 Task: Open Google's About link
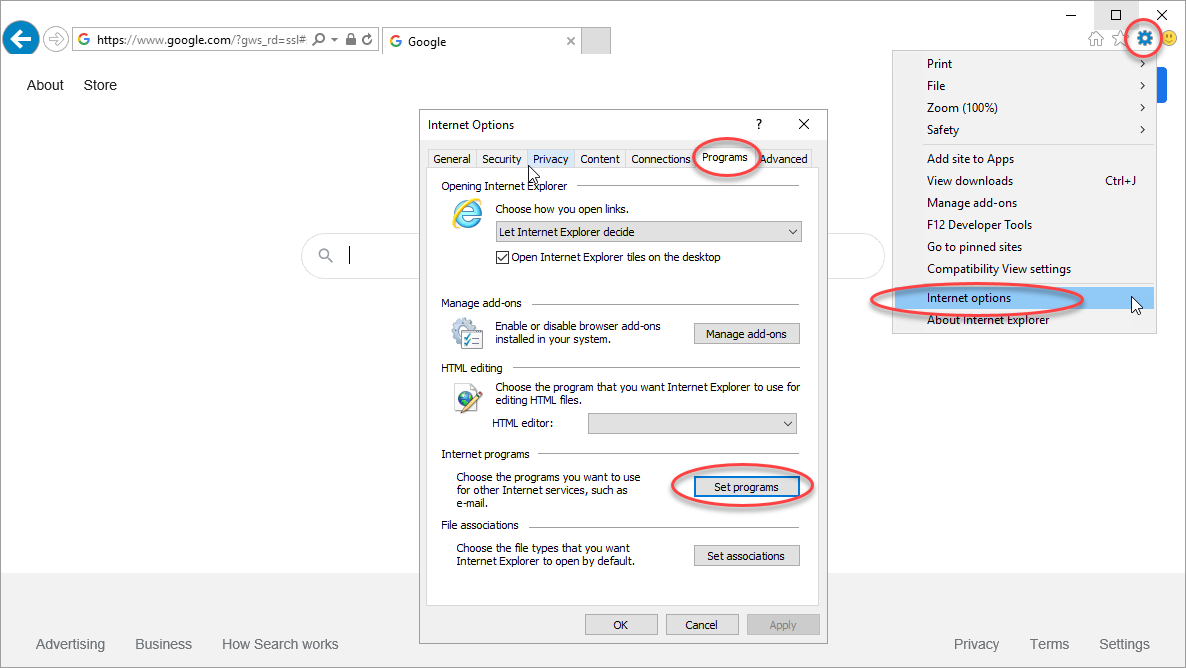tap(45, 85)
